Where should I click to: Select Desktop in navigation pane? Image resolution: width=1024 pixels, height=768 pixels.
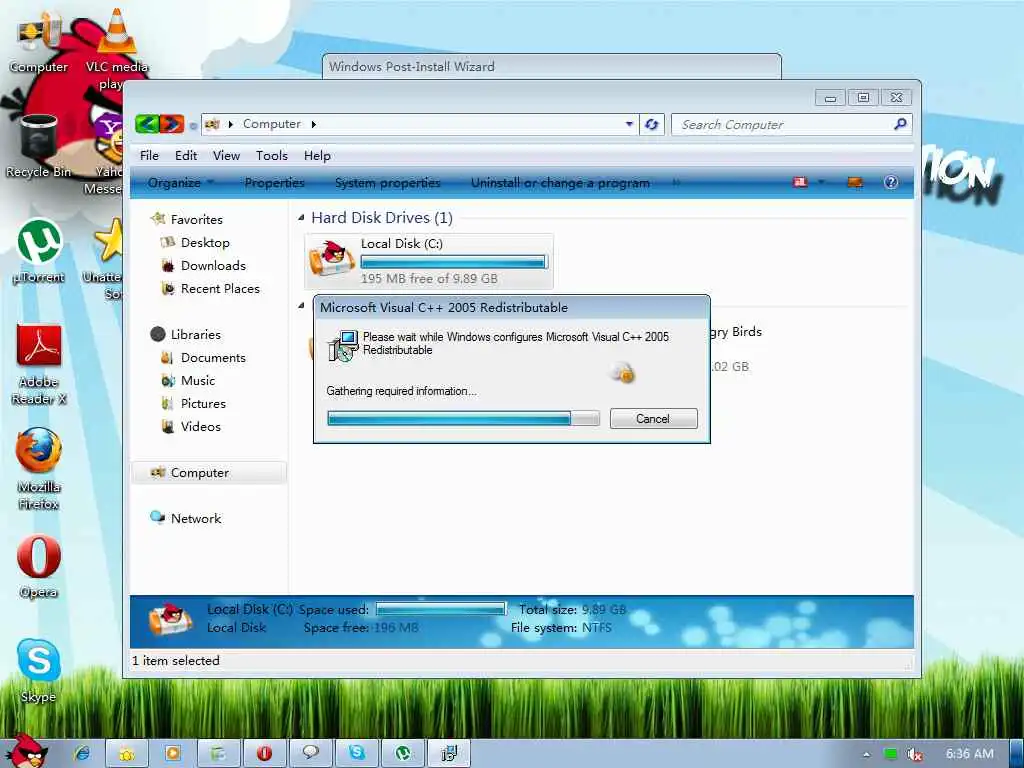coord(204,242)
